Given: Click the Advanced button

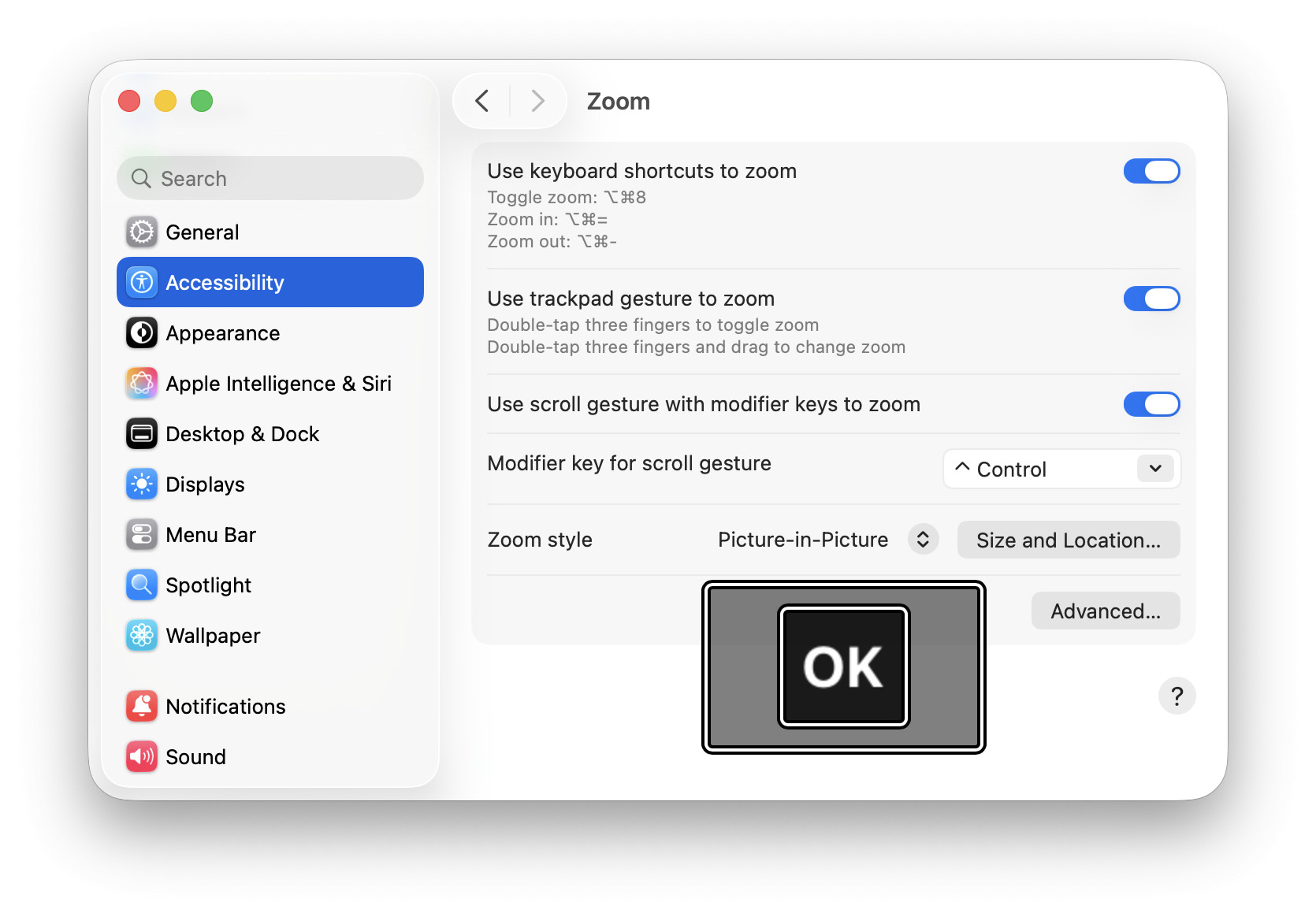Looking at the screenshot, I should [1106, 611].
